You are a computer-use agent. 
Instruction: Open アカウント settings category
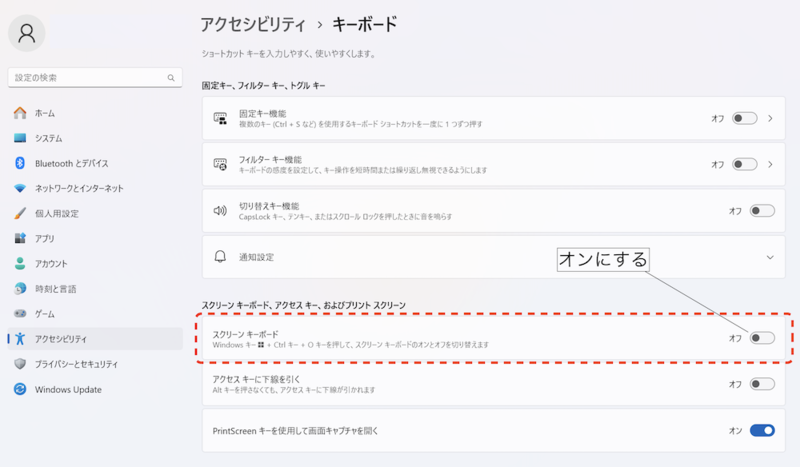[95, 263]
